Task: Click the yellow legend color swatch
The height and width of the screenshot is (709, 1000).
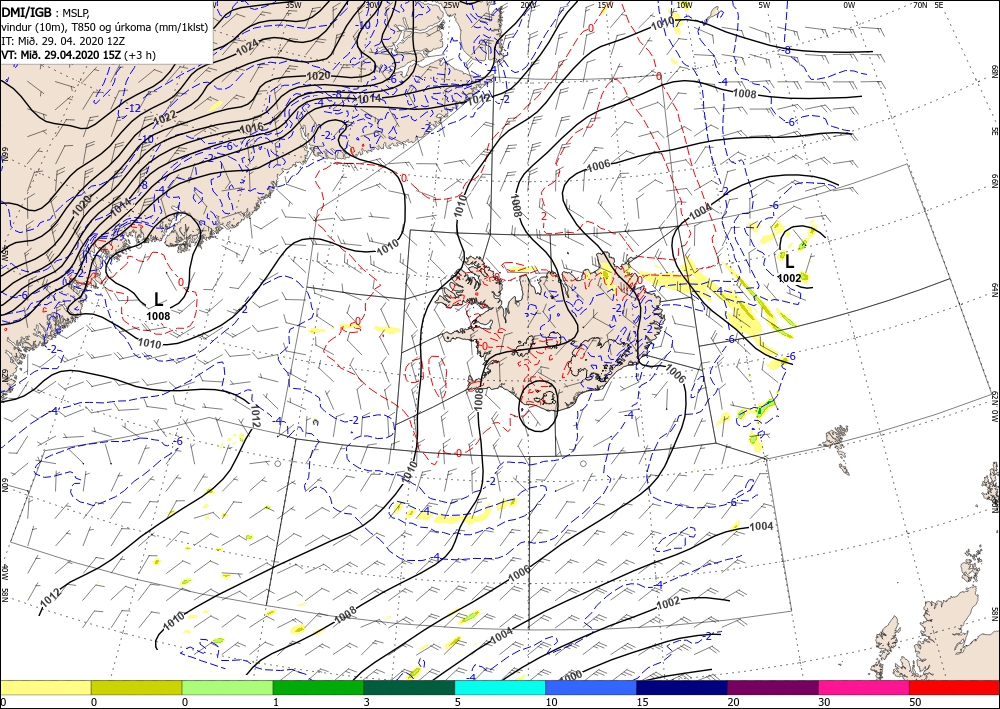Action: pos(45,687)
